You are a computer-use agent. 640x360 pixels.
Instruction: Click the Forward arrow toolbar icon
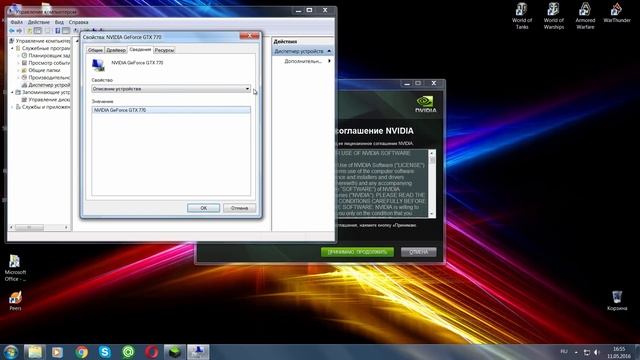(19, 31)
